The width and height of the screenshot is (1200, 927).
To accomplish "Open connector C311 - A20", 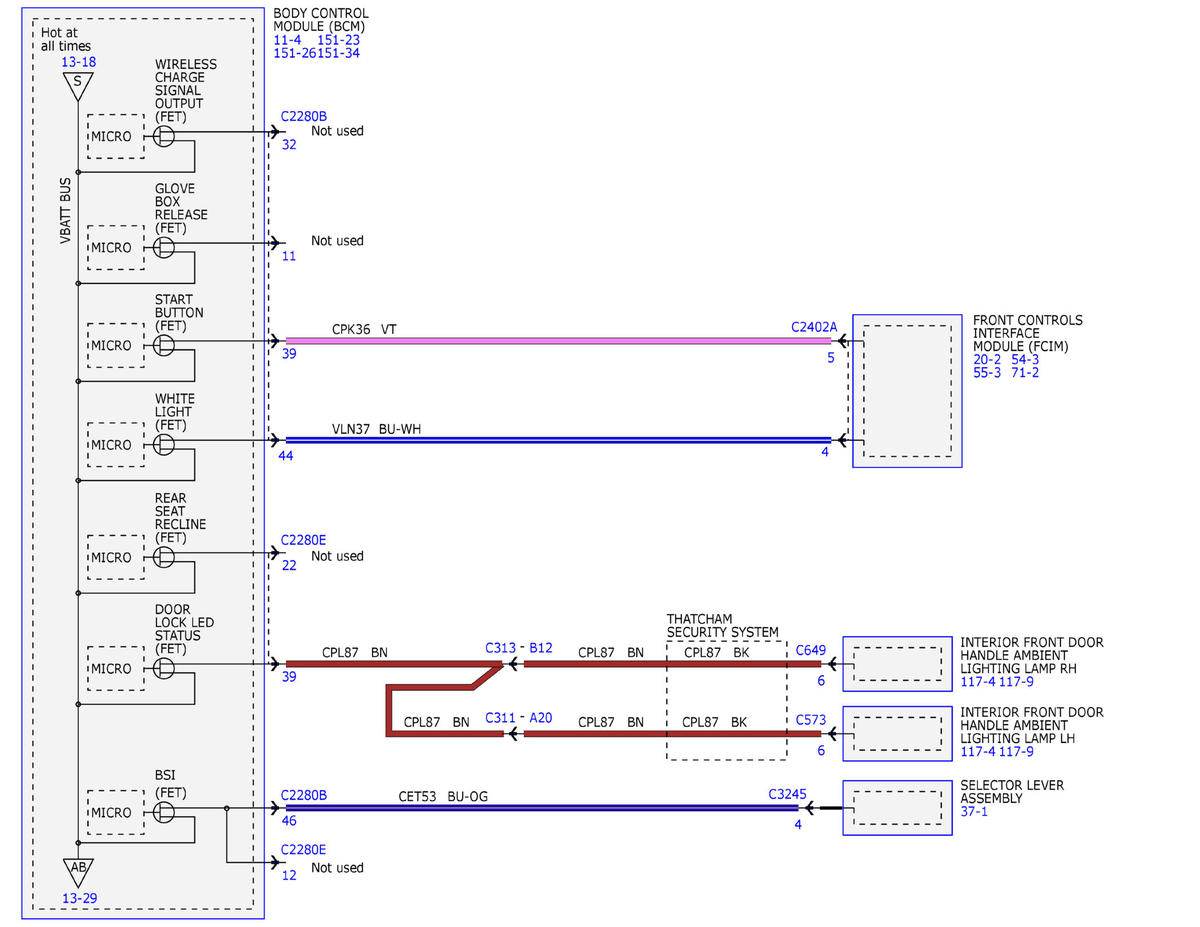I will (519, 718).
